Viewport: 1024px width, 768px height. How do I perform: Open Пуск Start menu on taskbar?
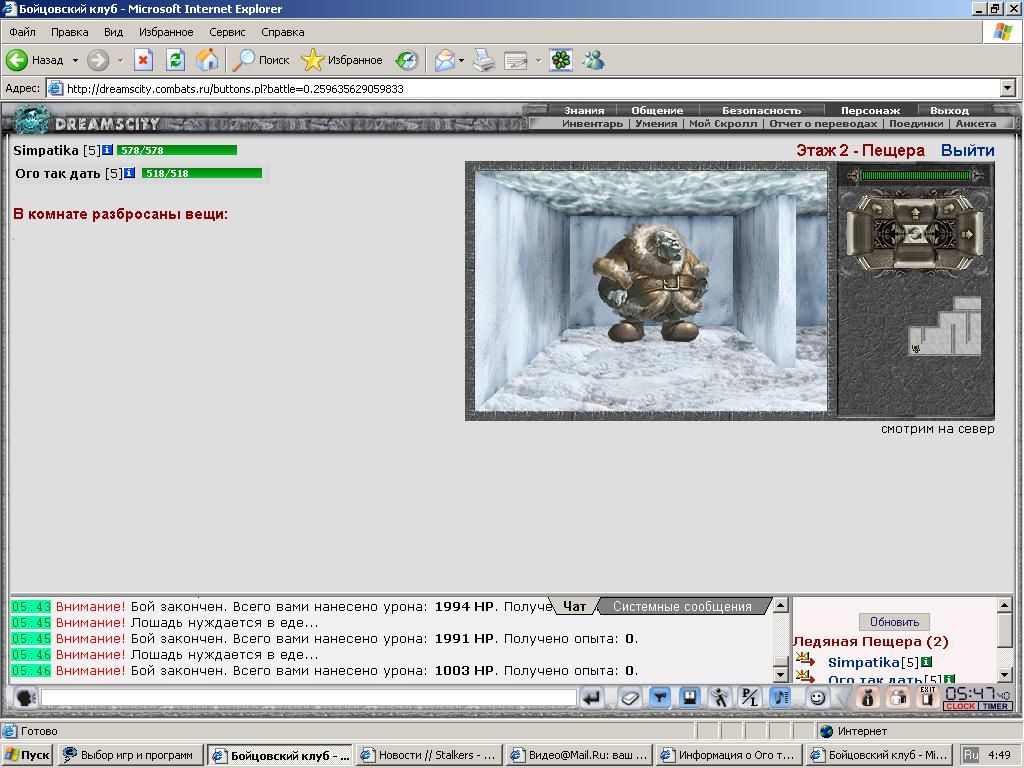pyautogui.click(x=27, y=755)
